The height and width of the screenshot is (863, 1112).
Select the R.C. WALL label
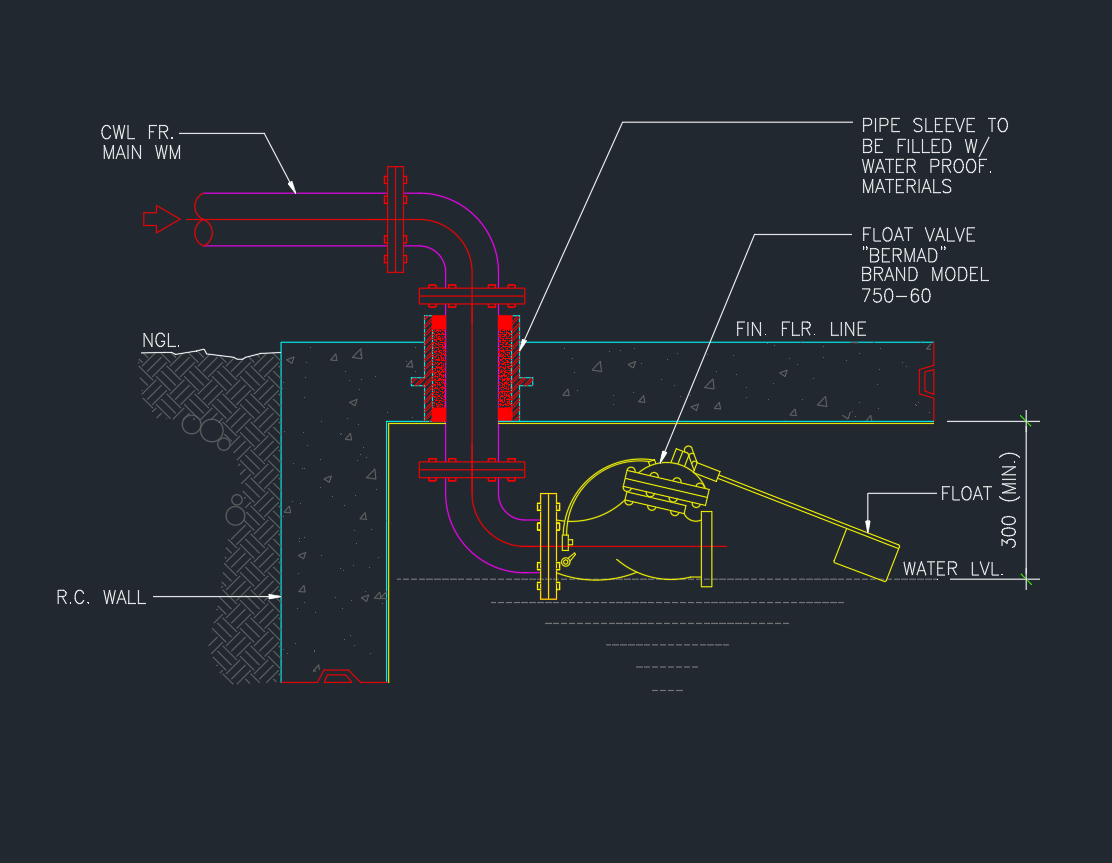(x=101, y=598)
